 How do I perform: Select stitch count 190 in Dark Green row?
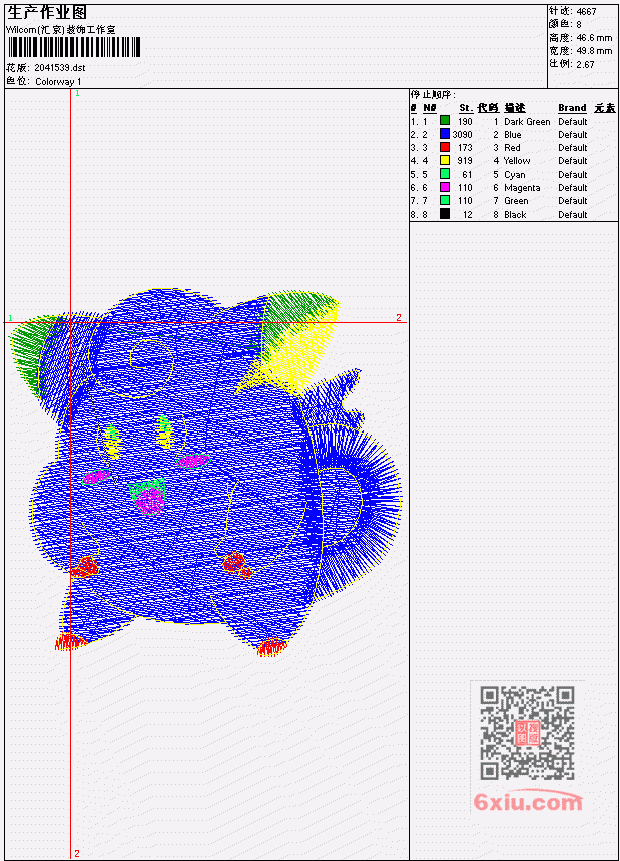point(465,121)
